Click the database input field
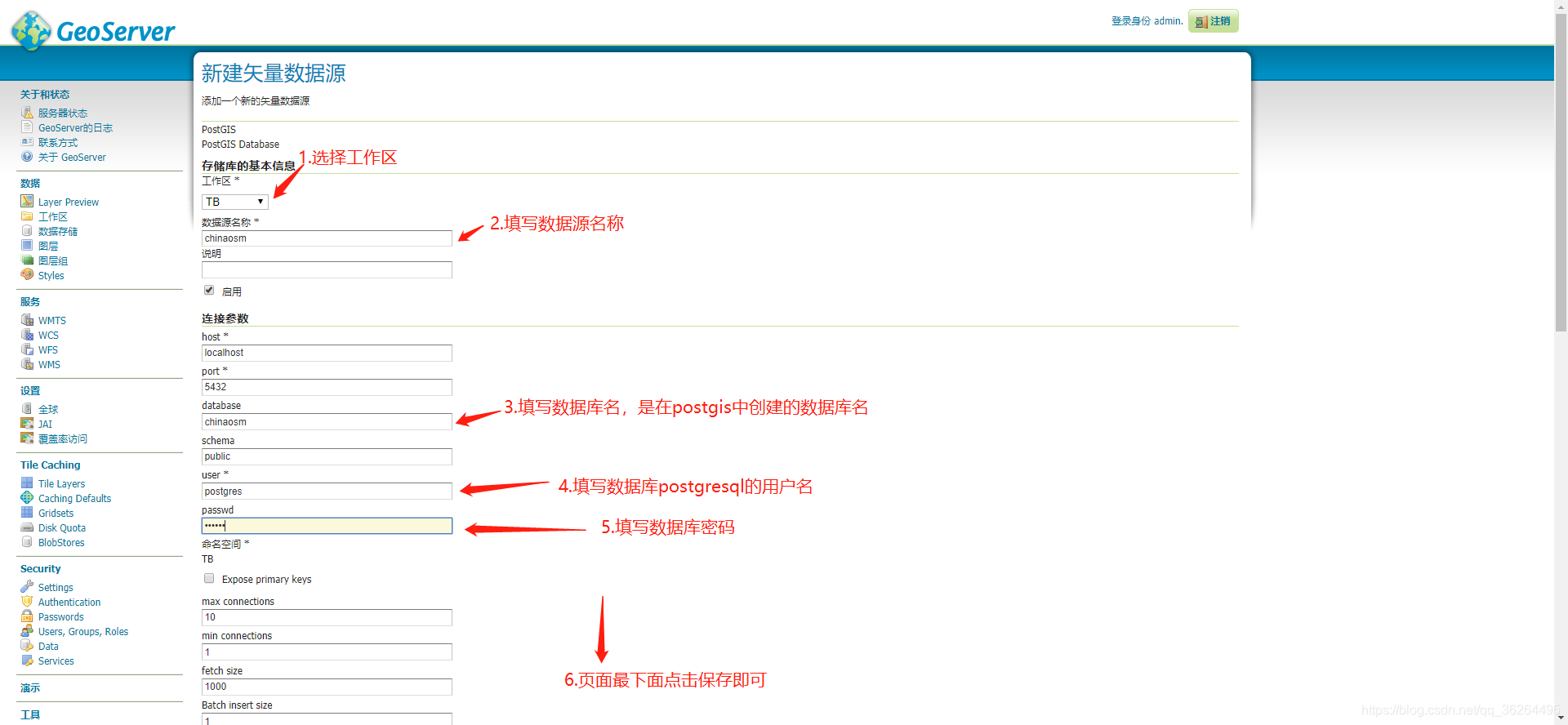Screen dimensions: 1568x725 click(327, 422)
